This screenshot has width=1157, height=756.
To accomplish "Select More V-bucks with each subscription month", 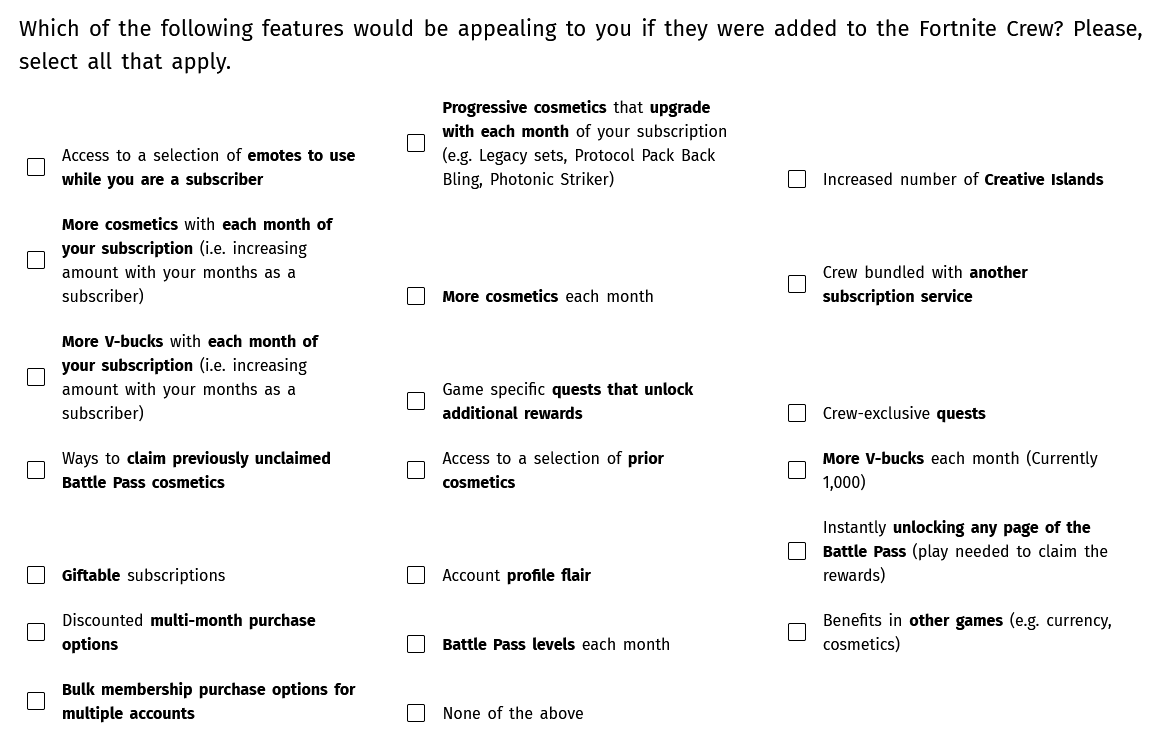I will 36,377.
